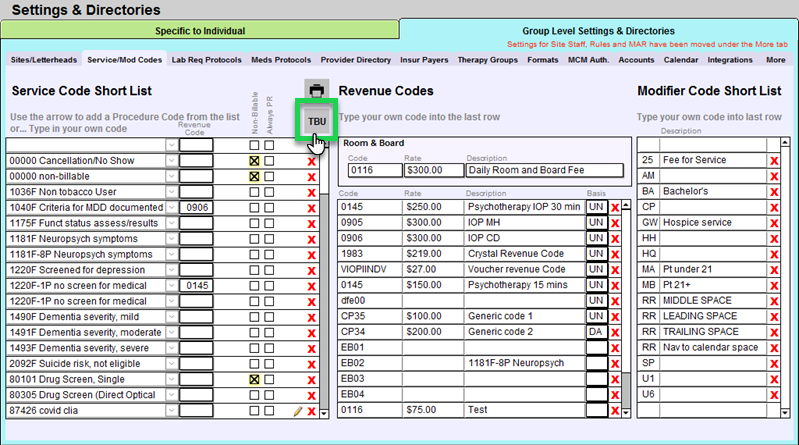The height and width of the screenshot is (445, 799).
Task: Click the pencil icon on 87426 covid clia row
Action: [x=297, y=412]
